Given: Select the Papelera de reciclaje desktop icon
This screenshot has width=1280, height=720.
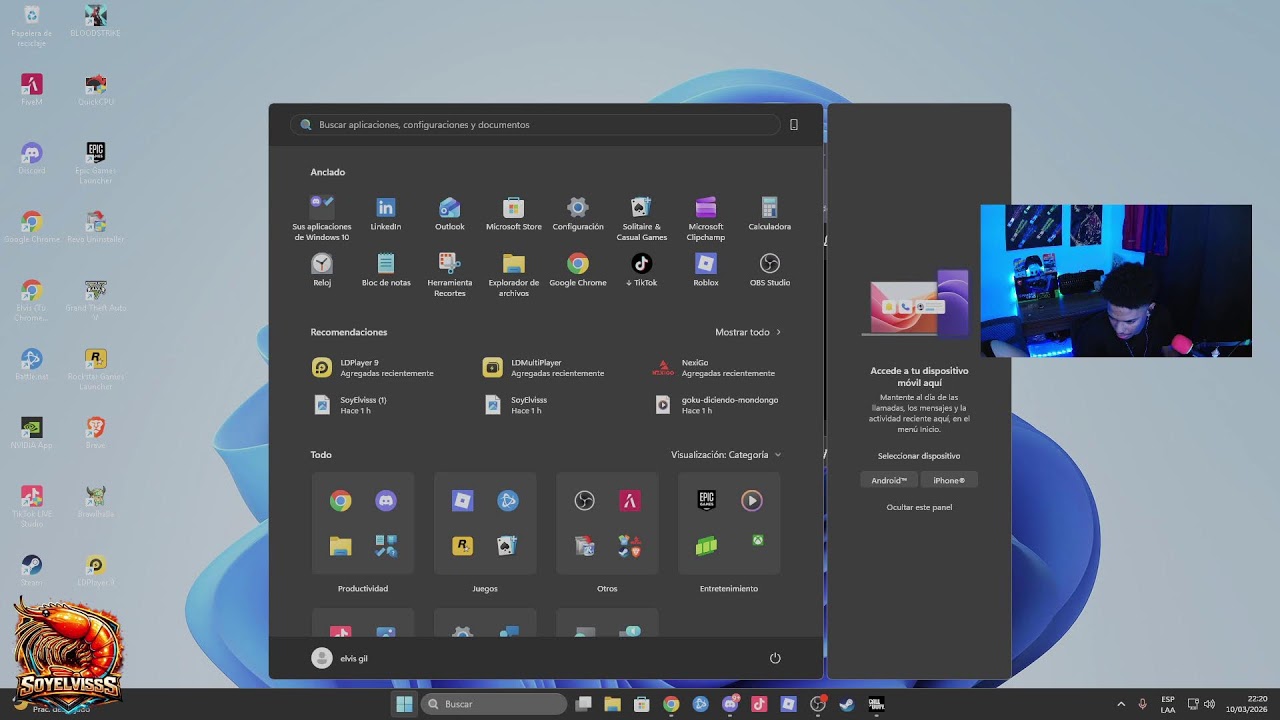Looking at the screenshot, I should coord(32,26).
